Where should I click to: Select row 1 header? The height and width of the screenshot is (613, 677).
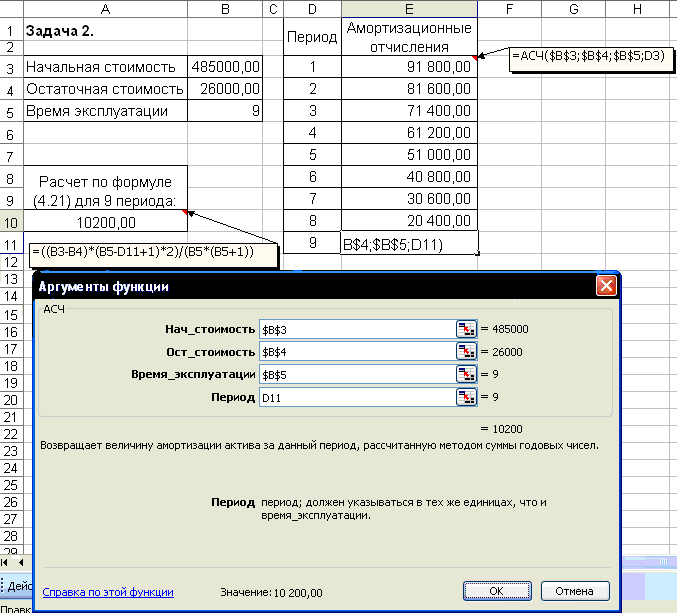coord(11,30)
